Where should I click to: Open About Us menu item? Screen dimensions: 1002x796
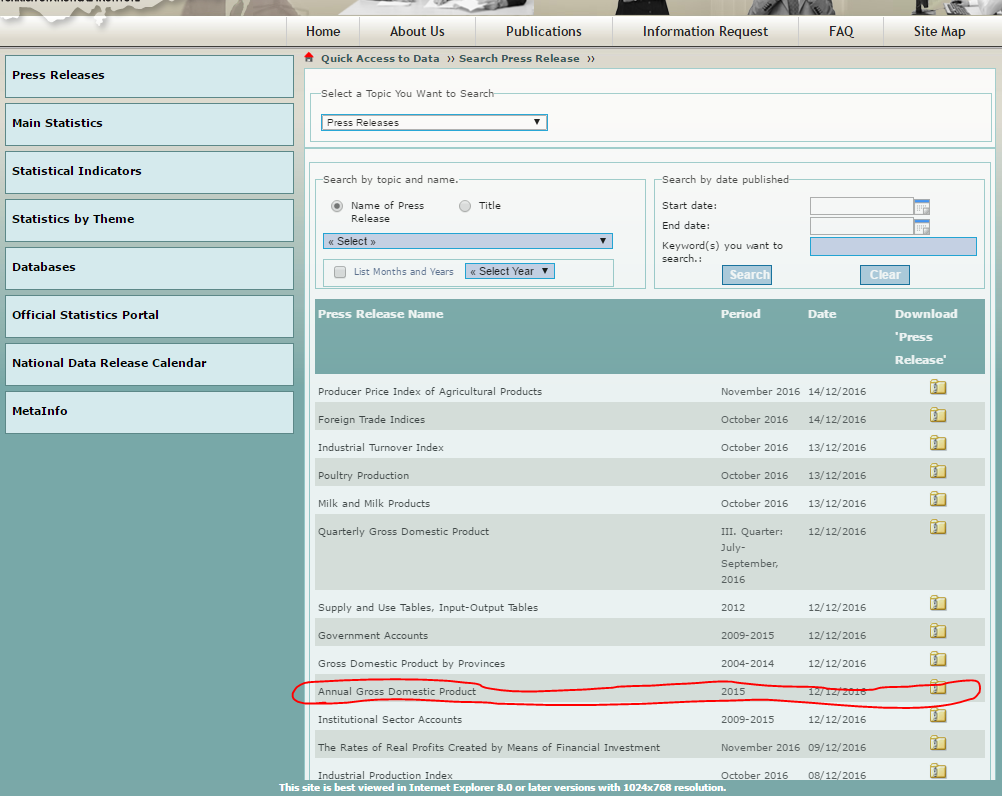417,31
